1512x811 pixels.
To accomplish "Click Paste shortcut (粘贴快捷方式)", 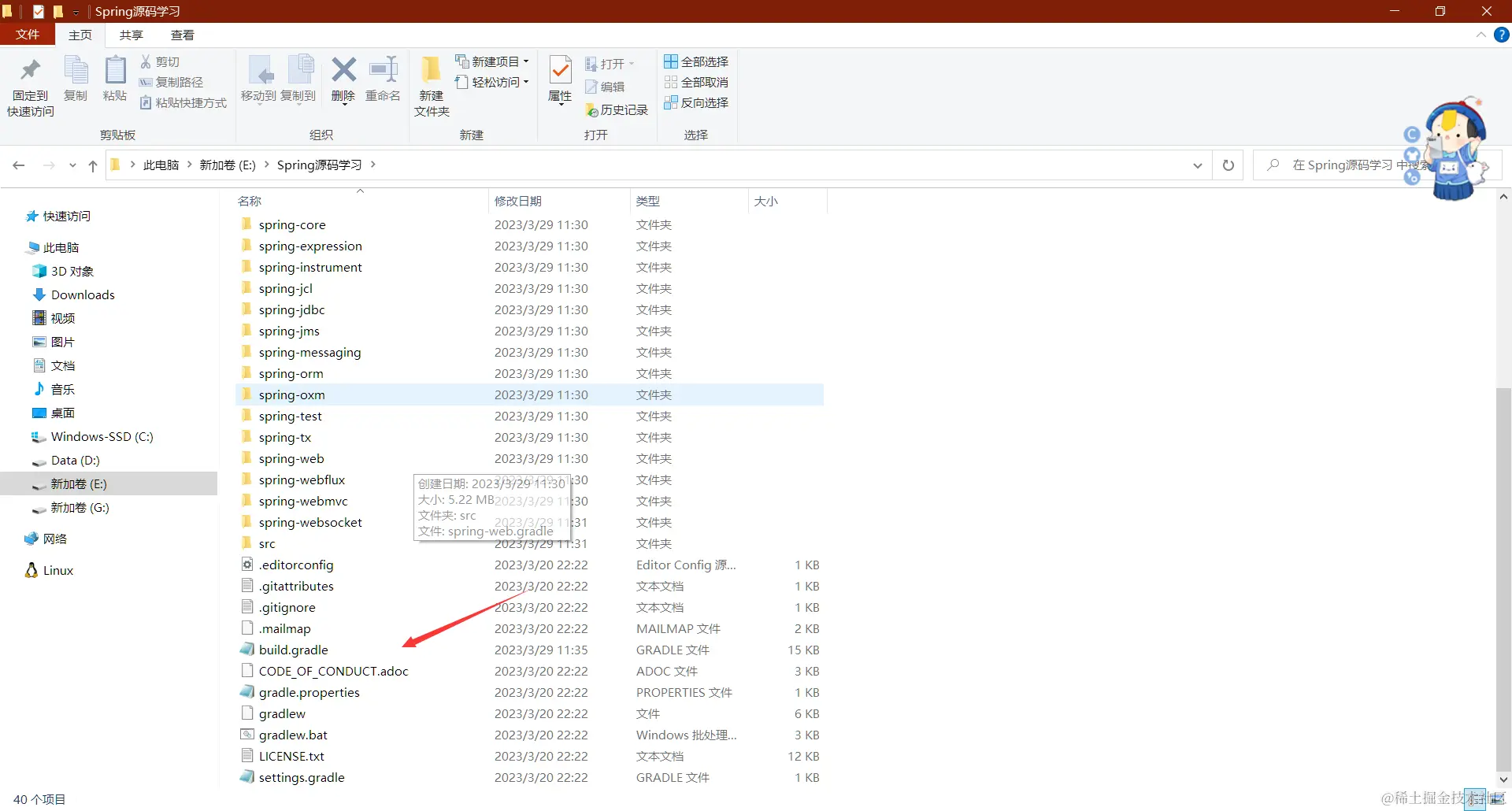I will pyautogui.click(x=183, y=102).
